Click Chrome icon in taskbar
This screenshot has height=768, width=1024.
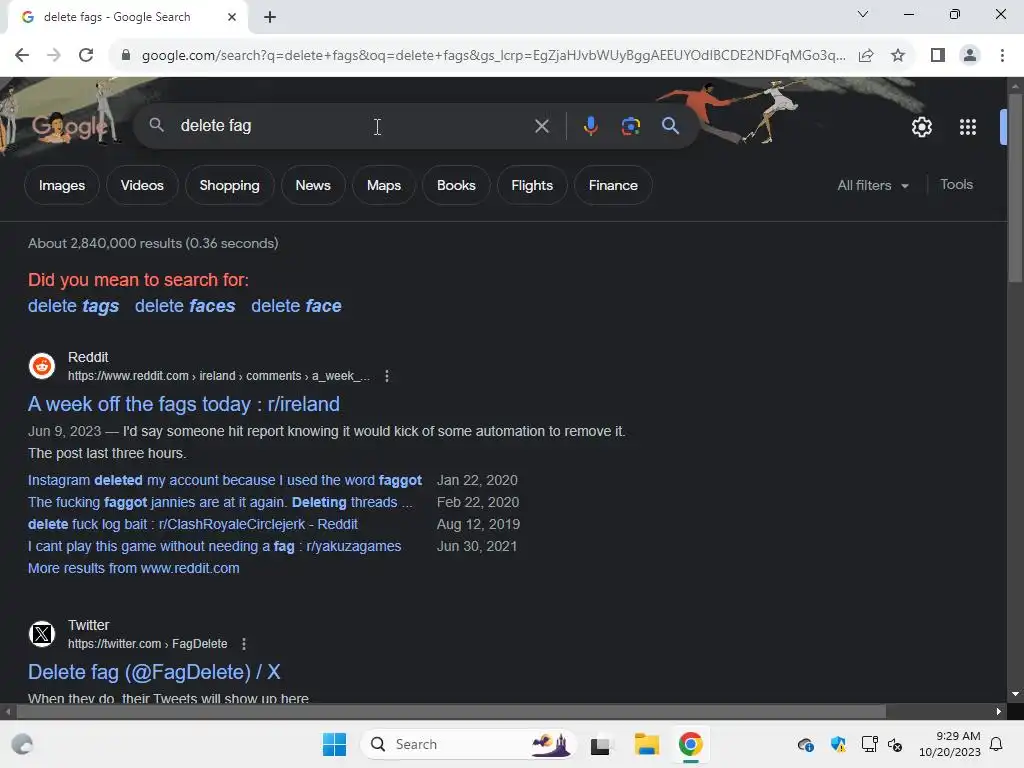(690, 744)
